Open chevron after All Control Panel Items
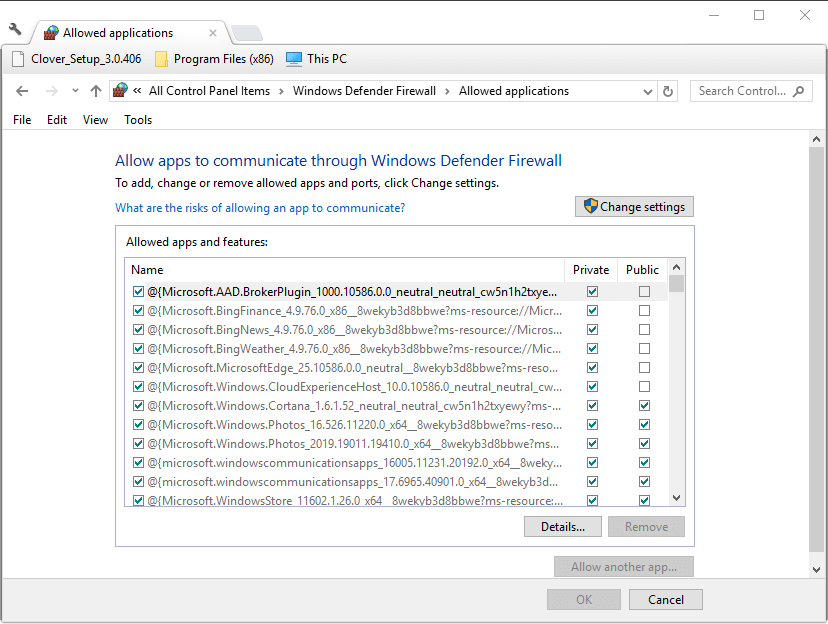828x624 pixels. tap(281, 91)
